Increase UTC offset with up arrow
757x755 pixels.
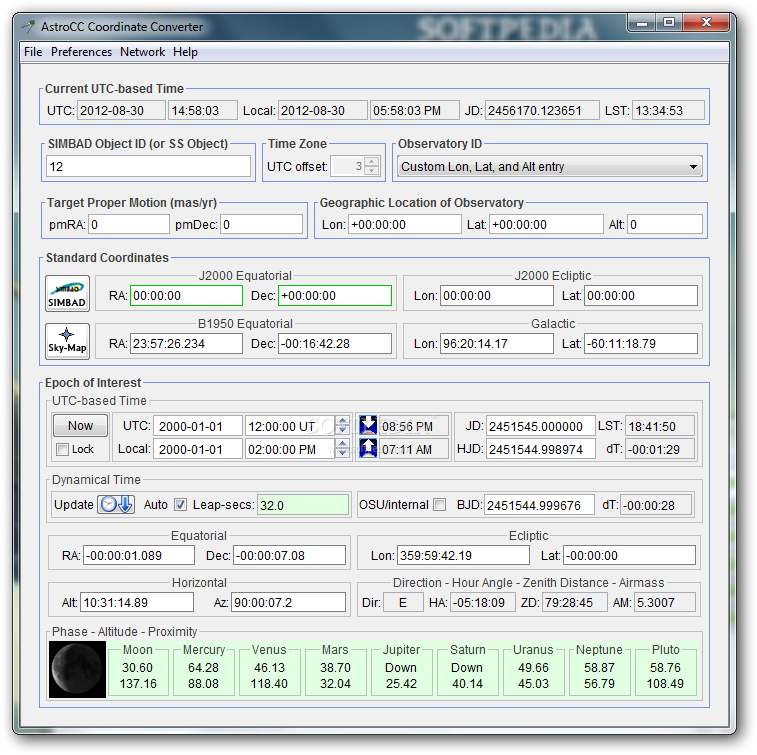(x=372, y=162)
